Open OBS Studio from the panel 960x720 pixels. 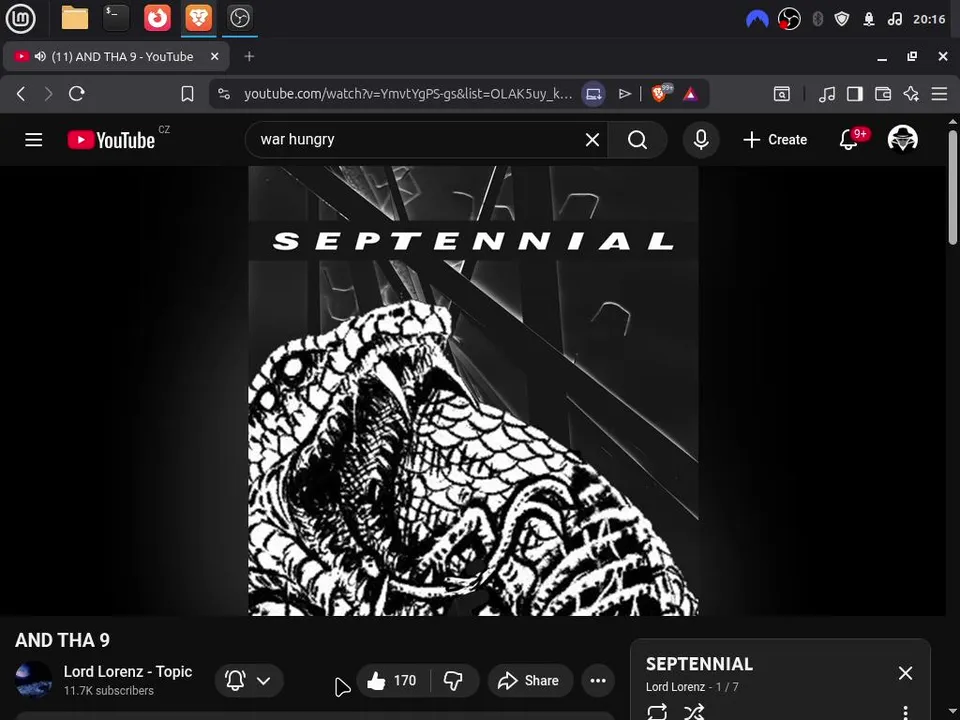pos(239,18)
